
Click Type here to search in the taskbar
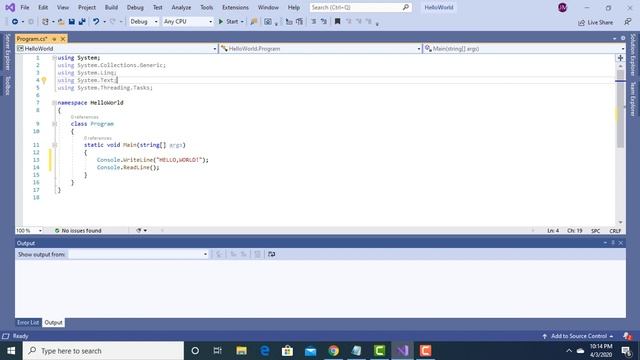pyautogui.click(x=103, y=351)
